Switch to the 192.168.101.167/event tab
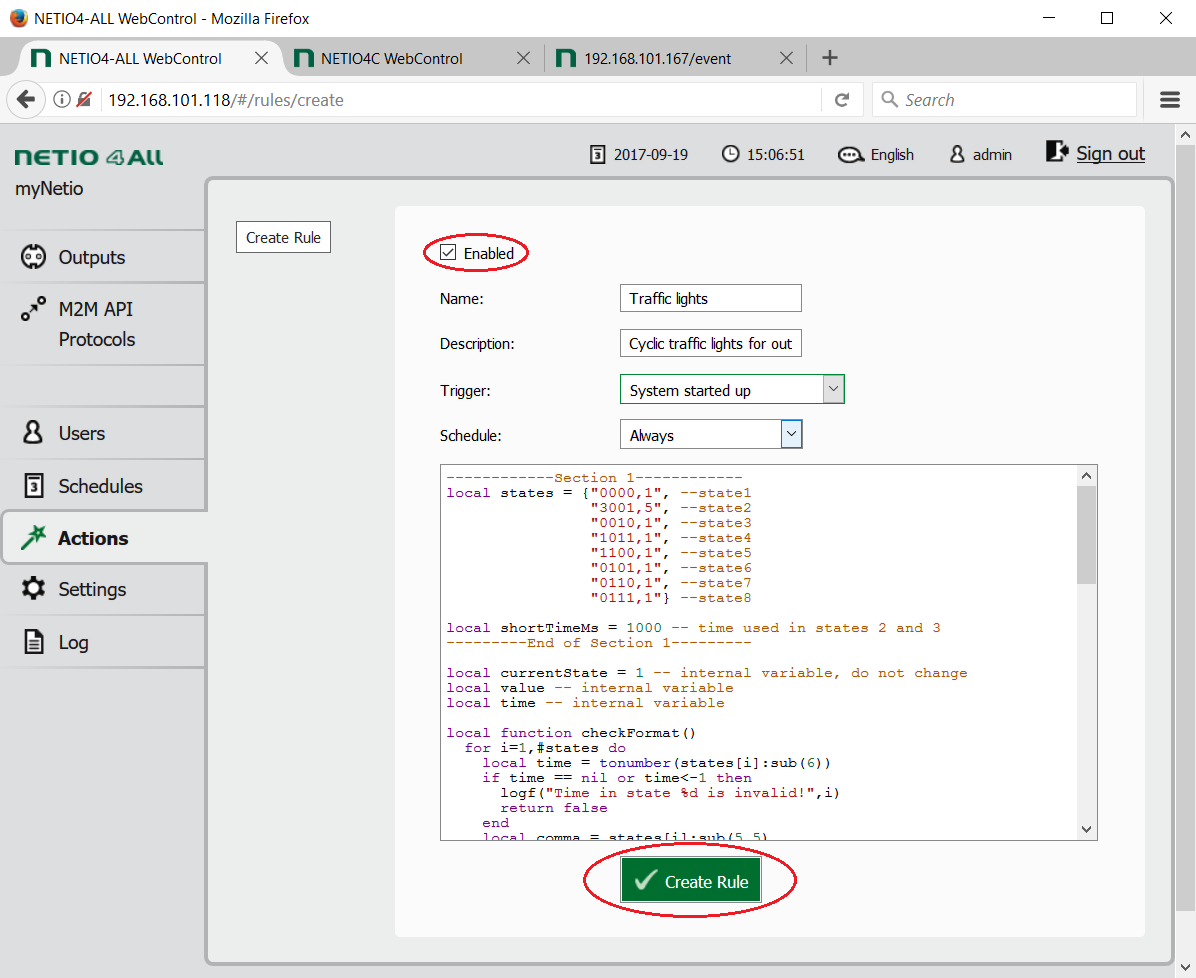 pyautogui.click(x=657, y=58)
